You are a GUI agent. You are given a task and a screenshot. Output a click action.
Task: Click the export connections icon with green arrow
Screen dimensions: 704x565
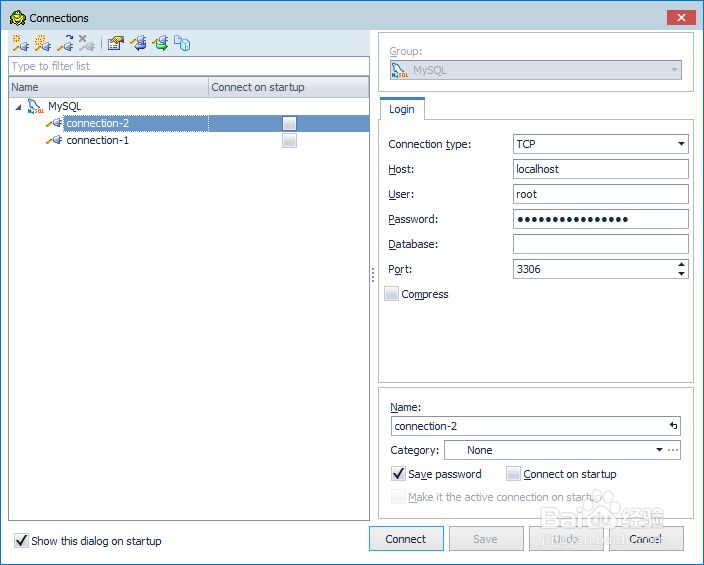160,43
